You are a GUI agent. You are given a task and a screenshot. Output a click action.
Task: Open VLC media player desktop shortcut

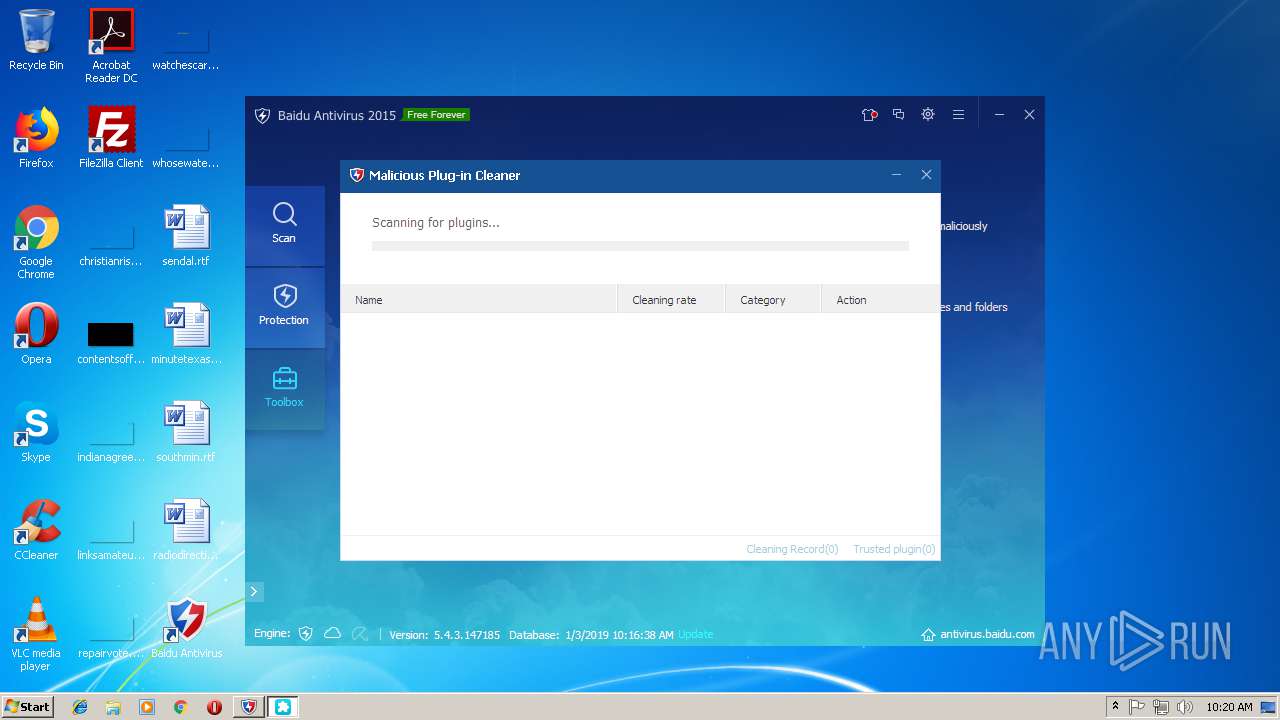click(36, 634)
